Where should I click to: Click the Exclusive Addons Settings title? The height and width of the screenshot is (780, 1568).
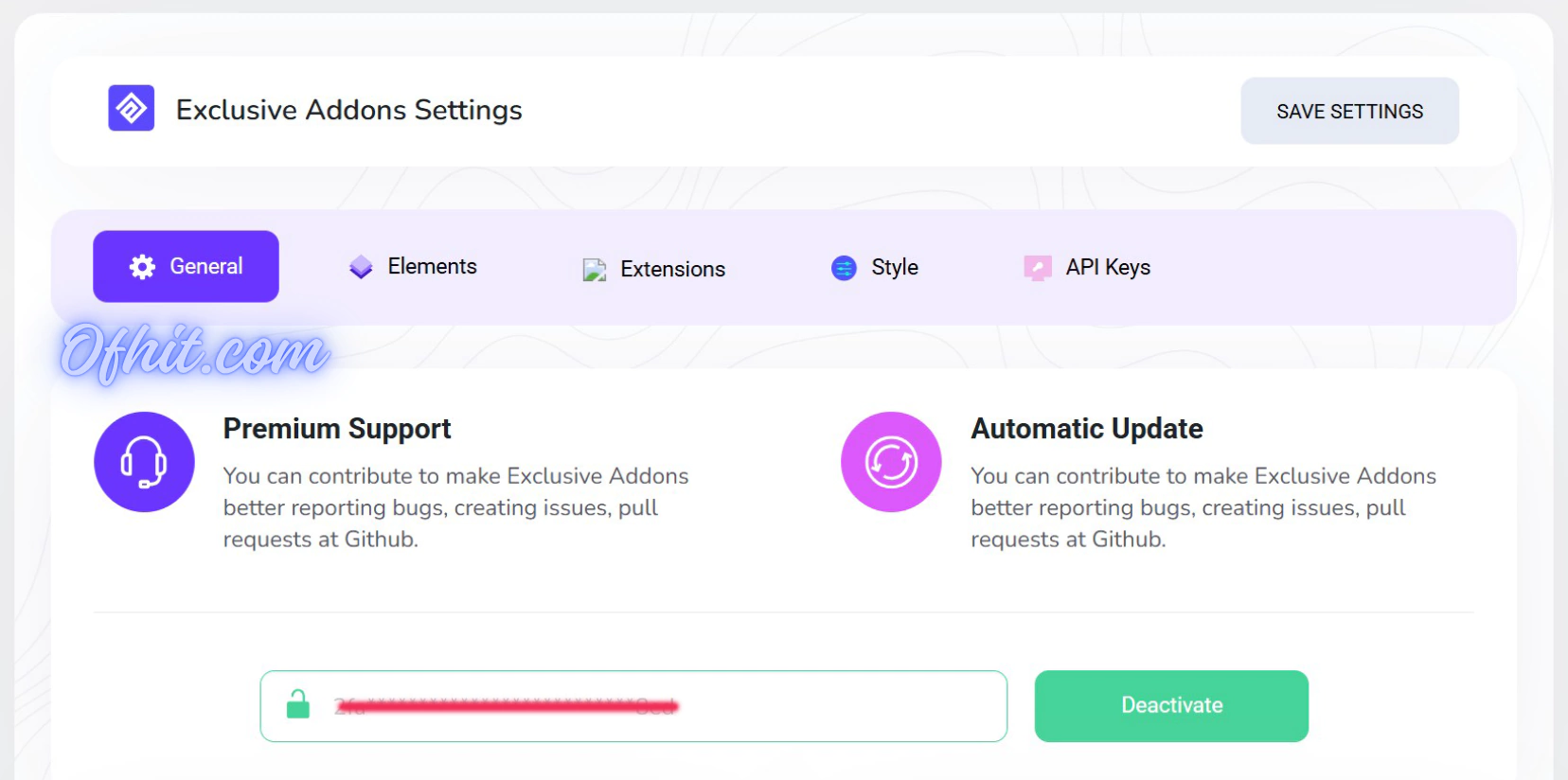pyautogui.click(x=348, y=110)
